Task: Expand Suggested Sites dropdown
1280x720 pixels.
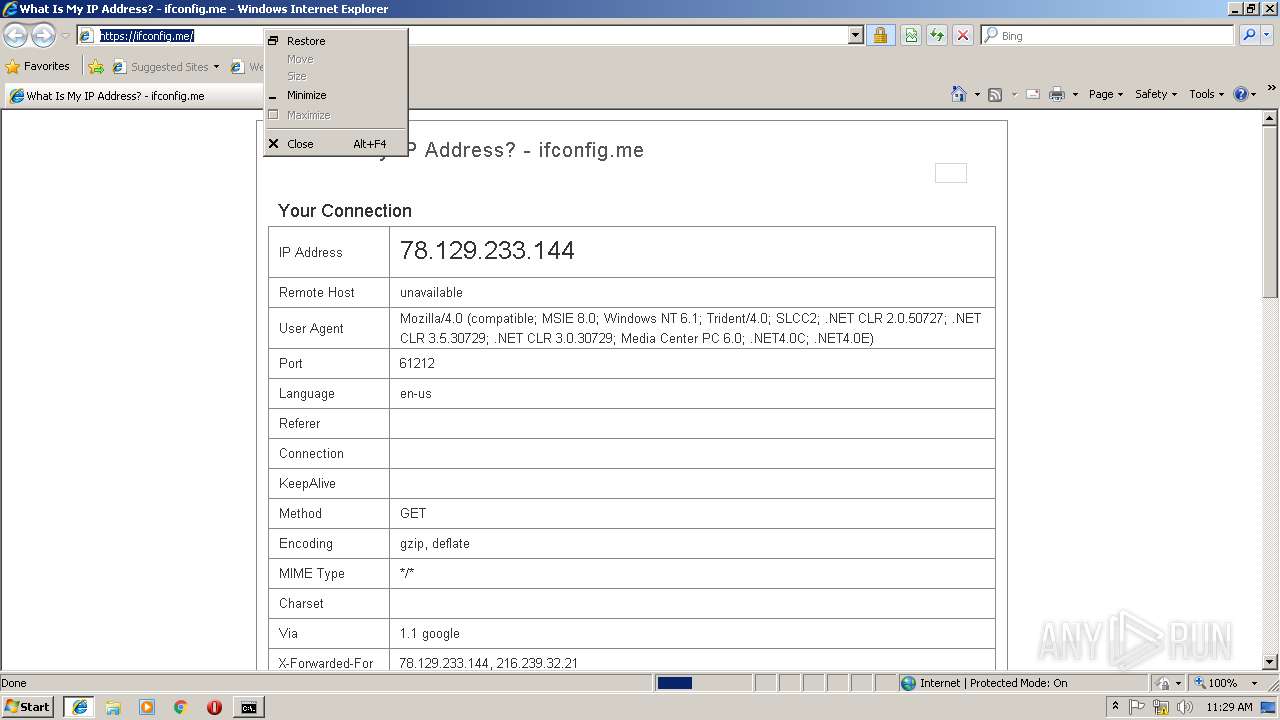Action: [216, 67]
